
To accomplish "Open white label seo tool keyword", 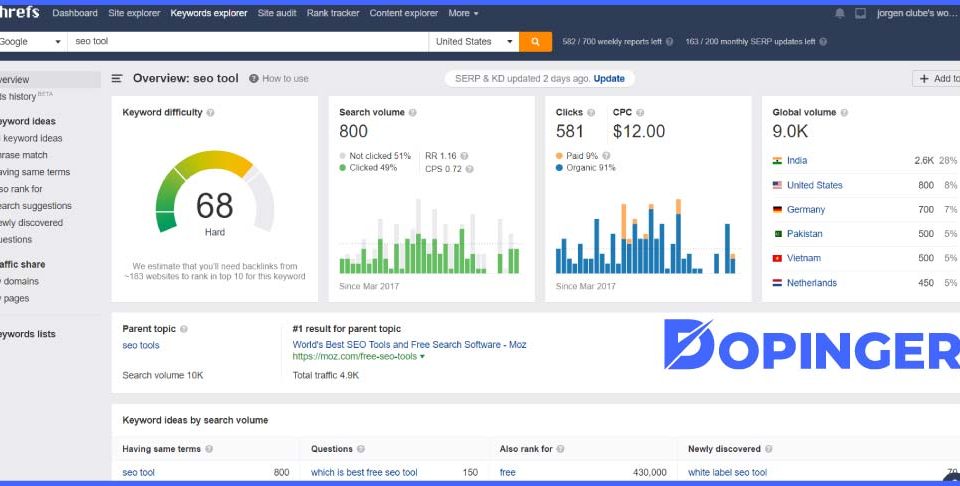I will pyautogui.click(x=727, y=473).
